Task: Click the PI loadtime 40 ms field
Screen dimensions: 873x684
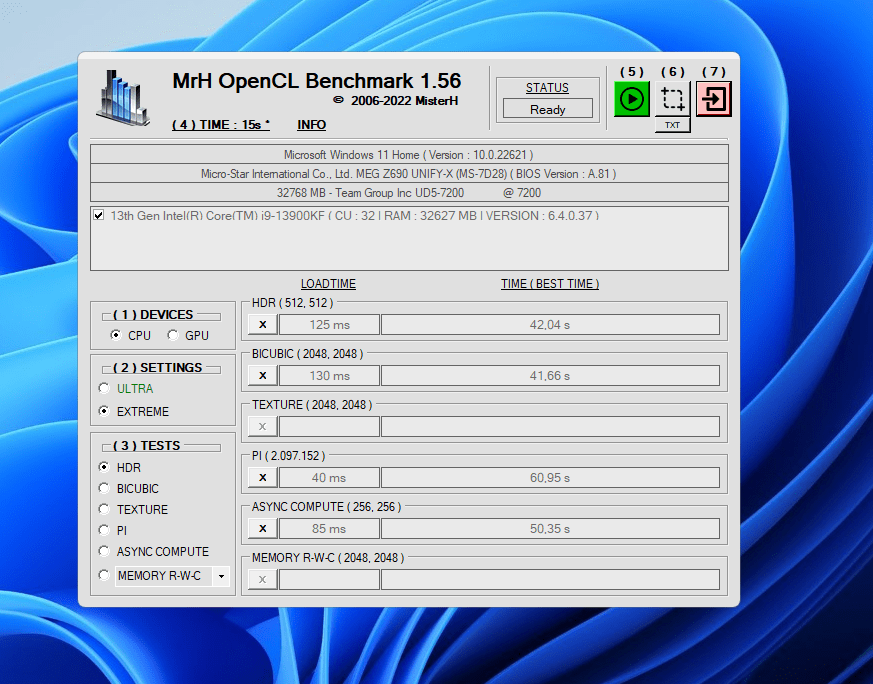Action: tap(330, 478)
